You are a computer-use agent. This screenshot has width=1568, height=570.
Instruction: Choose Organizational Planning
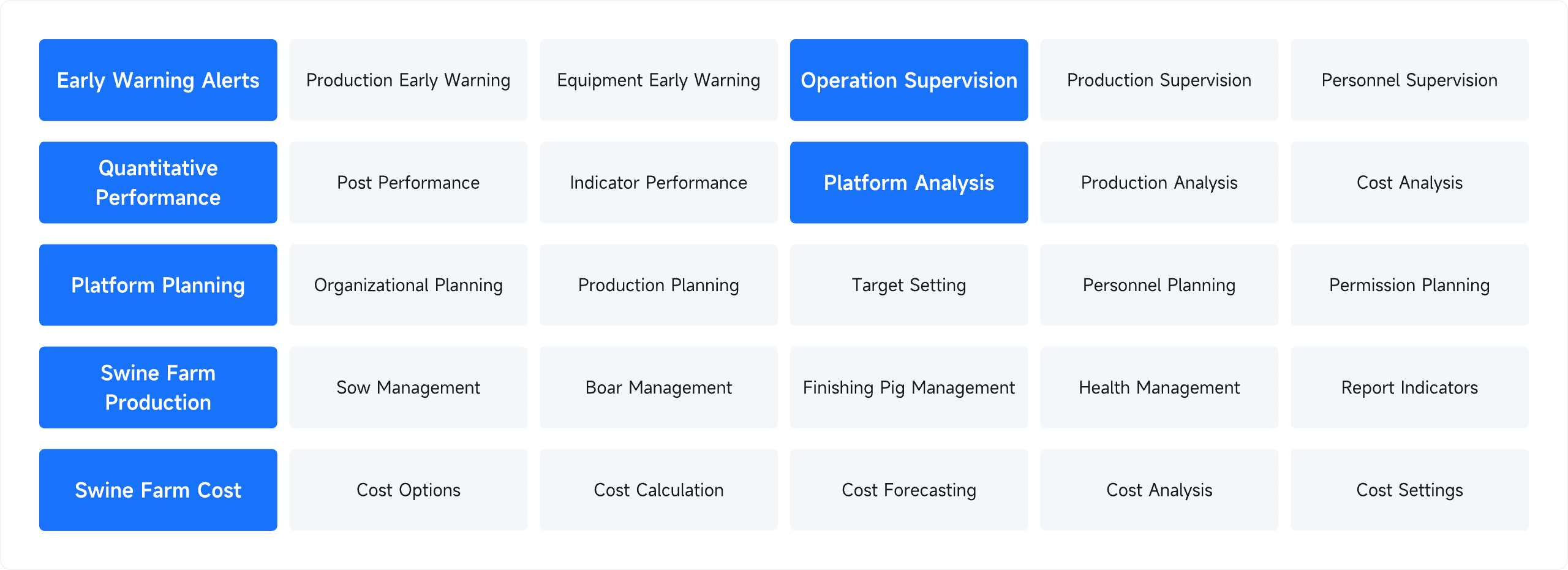pyautogui.click(x=408, y=285)
